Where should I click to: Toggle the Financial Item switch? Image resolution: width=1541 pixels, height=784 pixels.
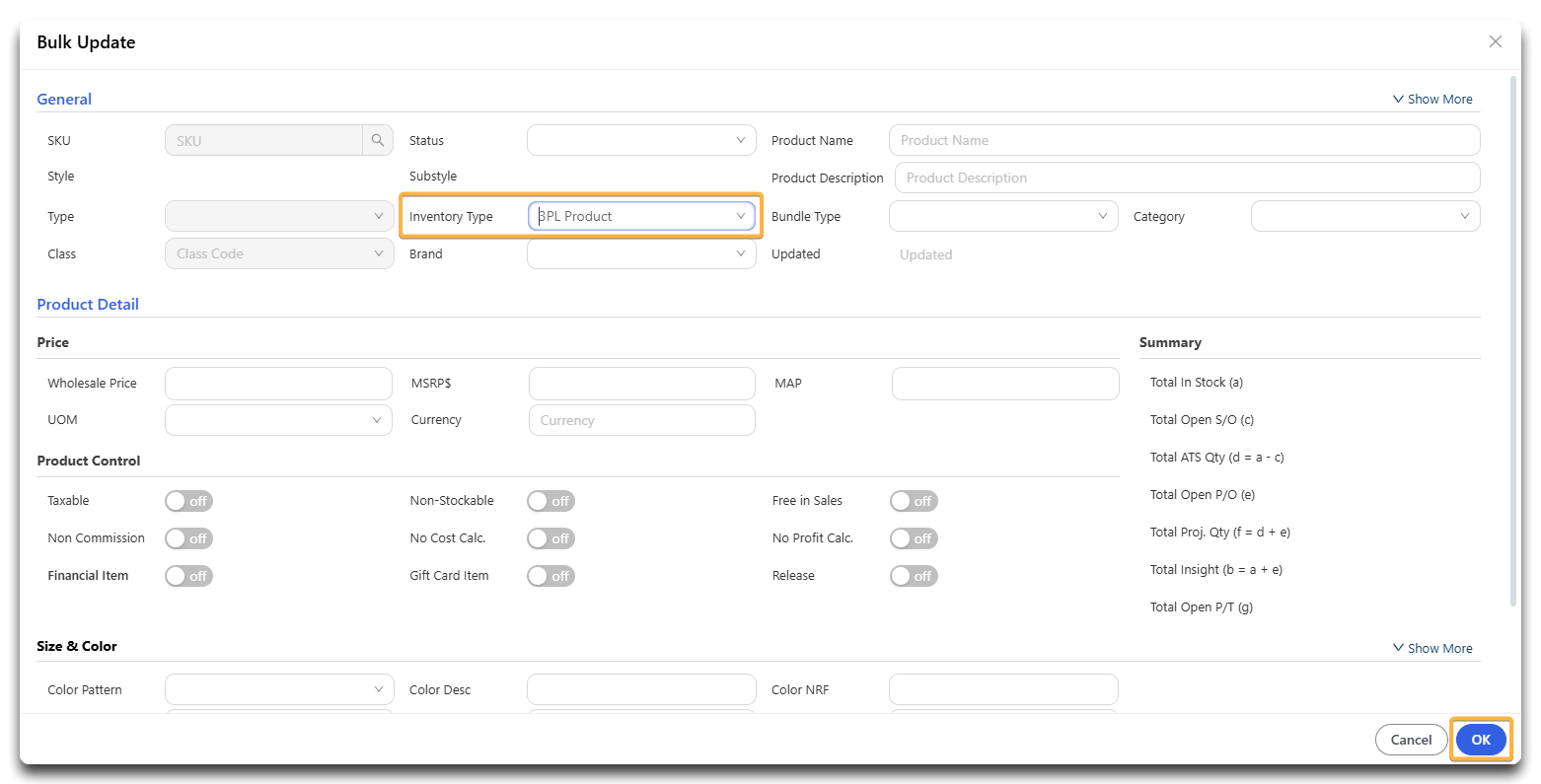point(188,576)
